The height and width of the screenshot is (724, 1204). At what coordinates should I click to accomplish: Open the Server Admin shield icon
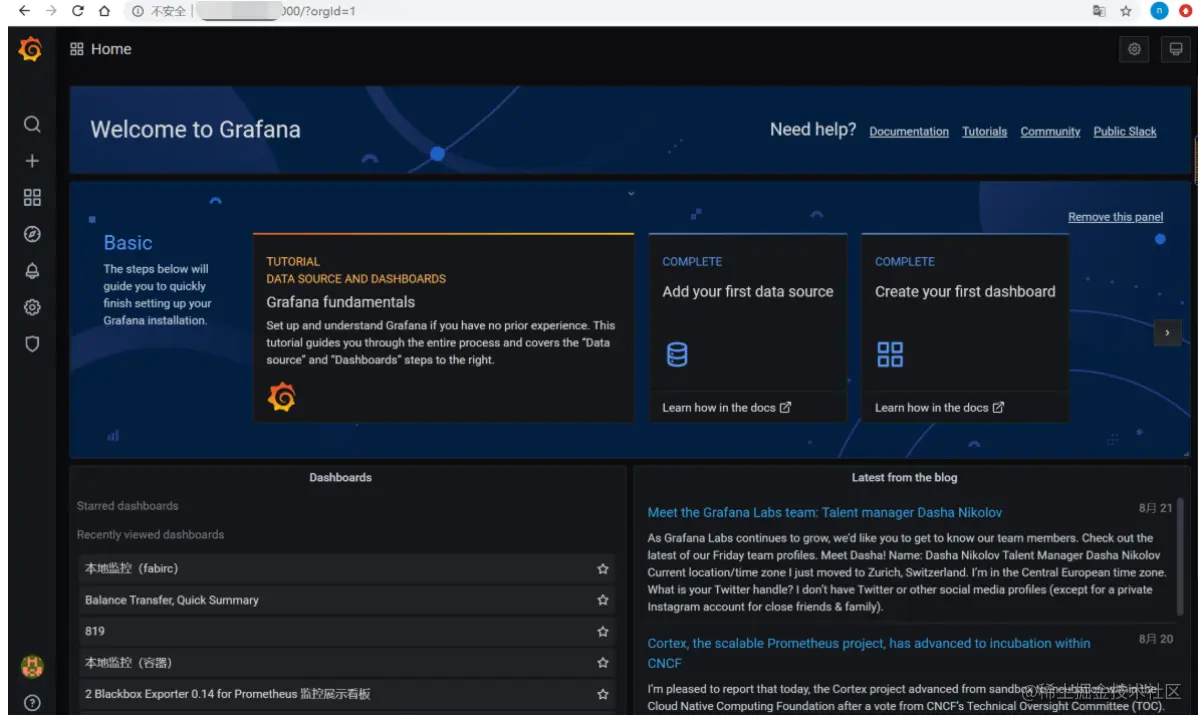click(x=32, y=344)
